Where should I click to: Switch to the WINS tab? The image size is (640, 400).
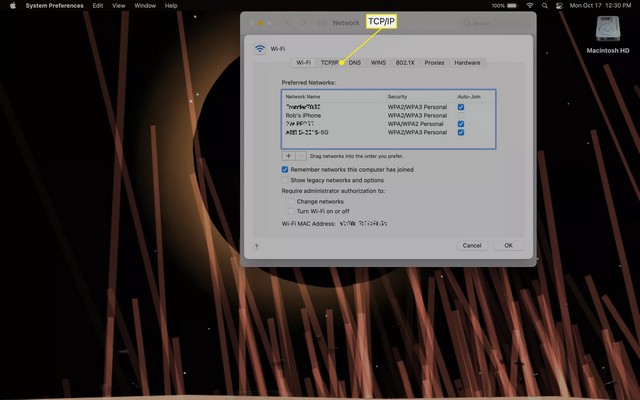[x=378, y=62]
